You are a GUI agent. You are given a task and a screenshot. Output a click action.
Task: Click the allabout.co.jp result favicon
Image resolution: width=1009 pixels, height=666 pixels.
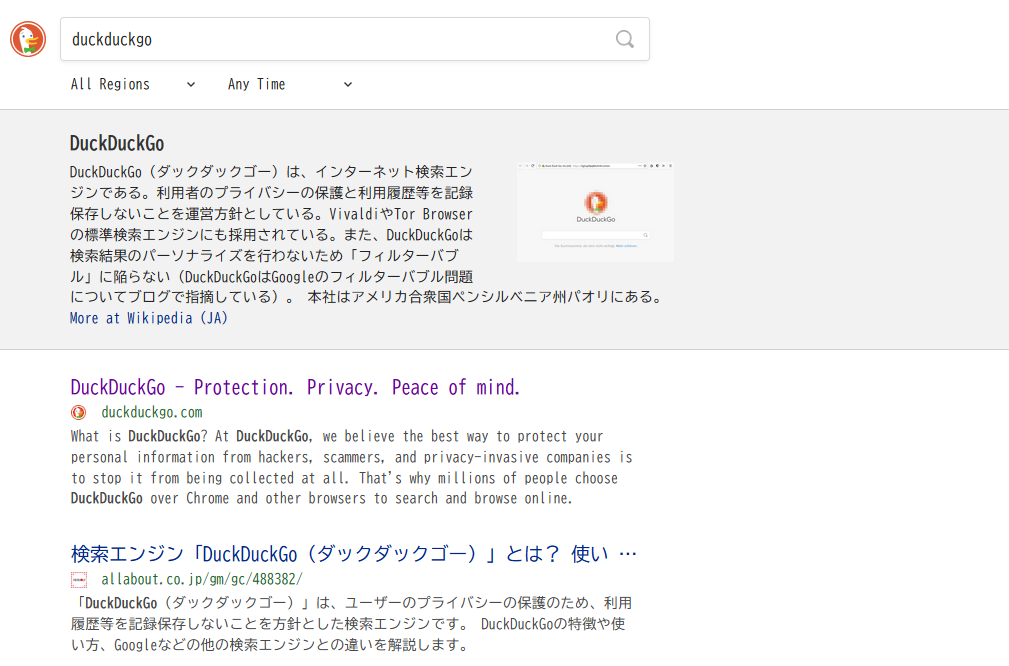[x=79, y=579]
